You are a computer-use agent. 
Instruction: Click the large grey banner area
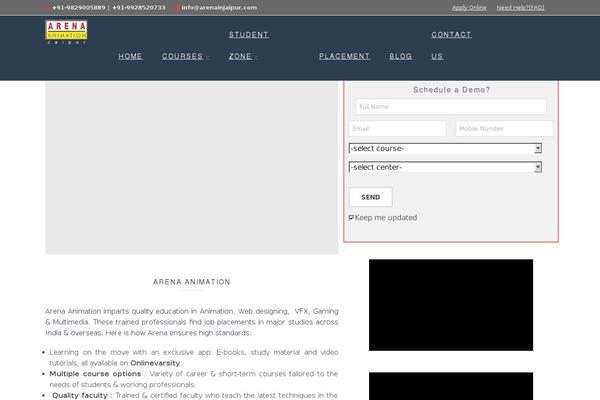click(192, 168)
